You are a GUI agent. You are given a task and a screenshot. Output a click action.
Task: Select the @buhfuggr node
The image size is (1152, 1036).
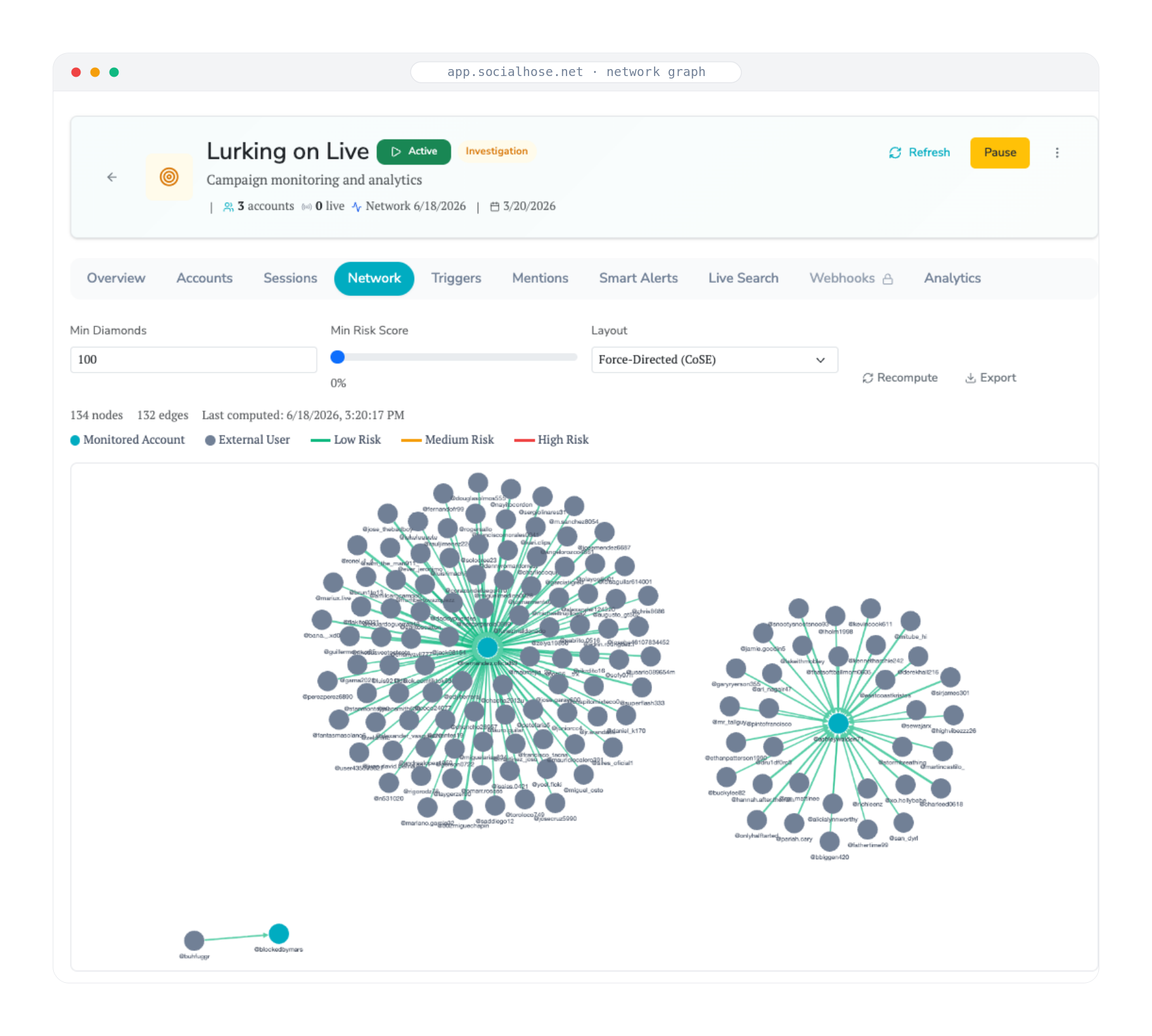(194, 940)
